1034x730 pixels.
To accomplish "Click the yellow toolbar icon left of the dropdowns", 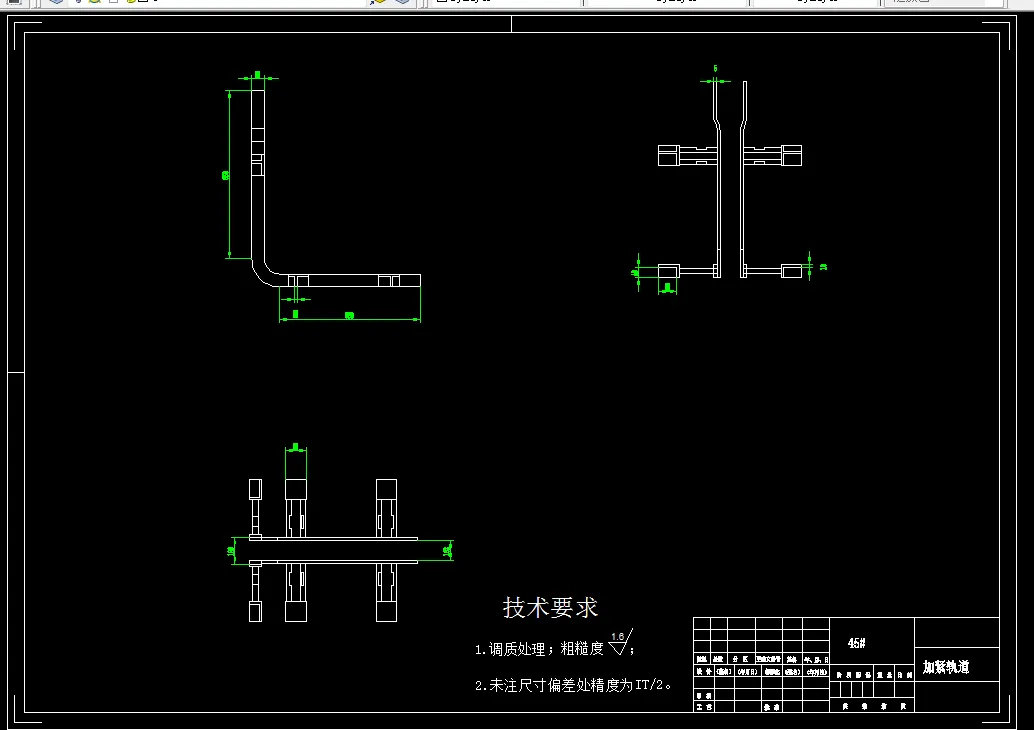I will pyautogui.click(x=130, y=3).
